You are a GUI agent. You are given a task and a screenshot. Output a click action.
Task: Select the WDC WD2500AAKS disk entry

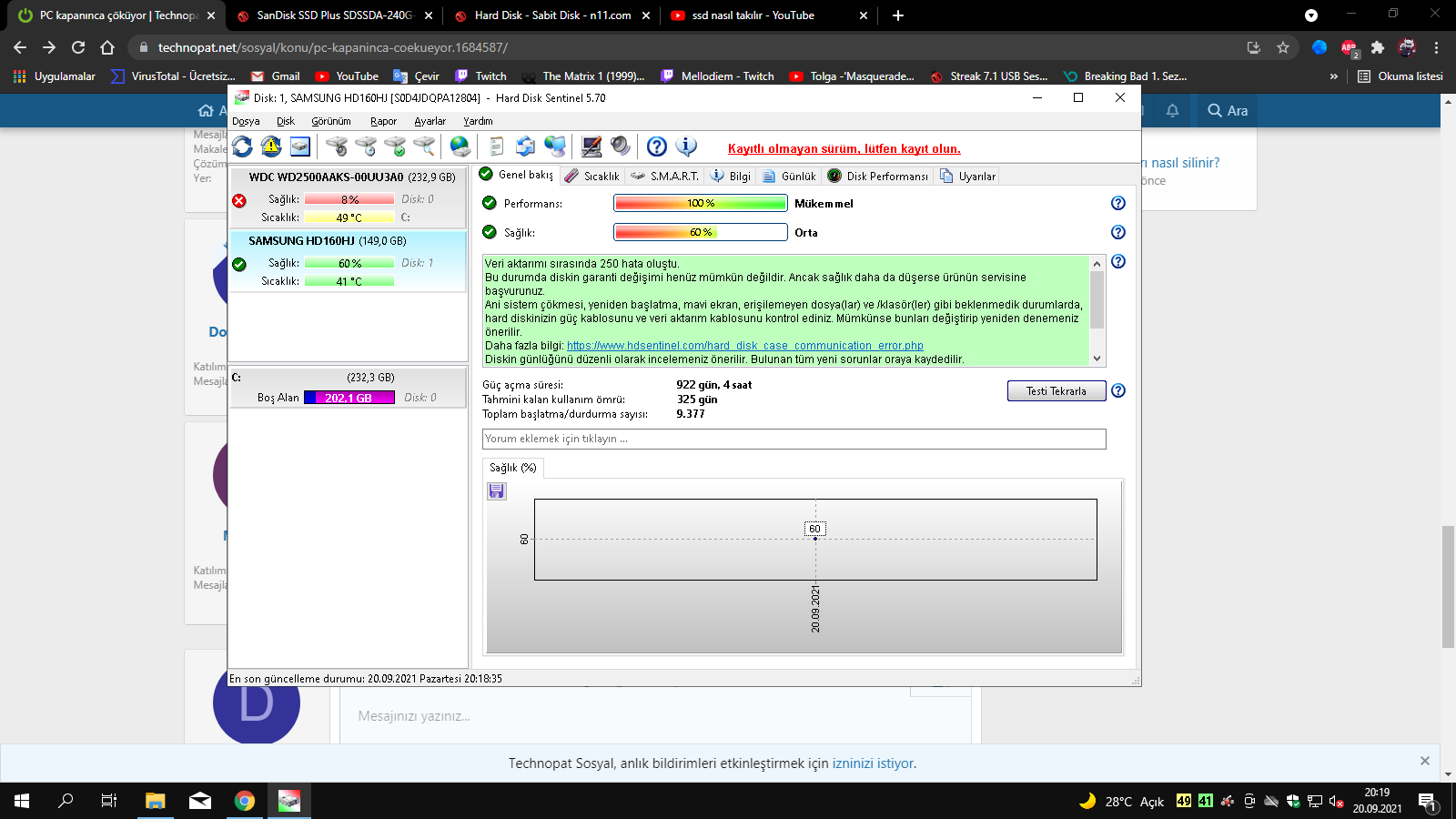pos(349,197)
